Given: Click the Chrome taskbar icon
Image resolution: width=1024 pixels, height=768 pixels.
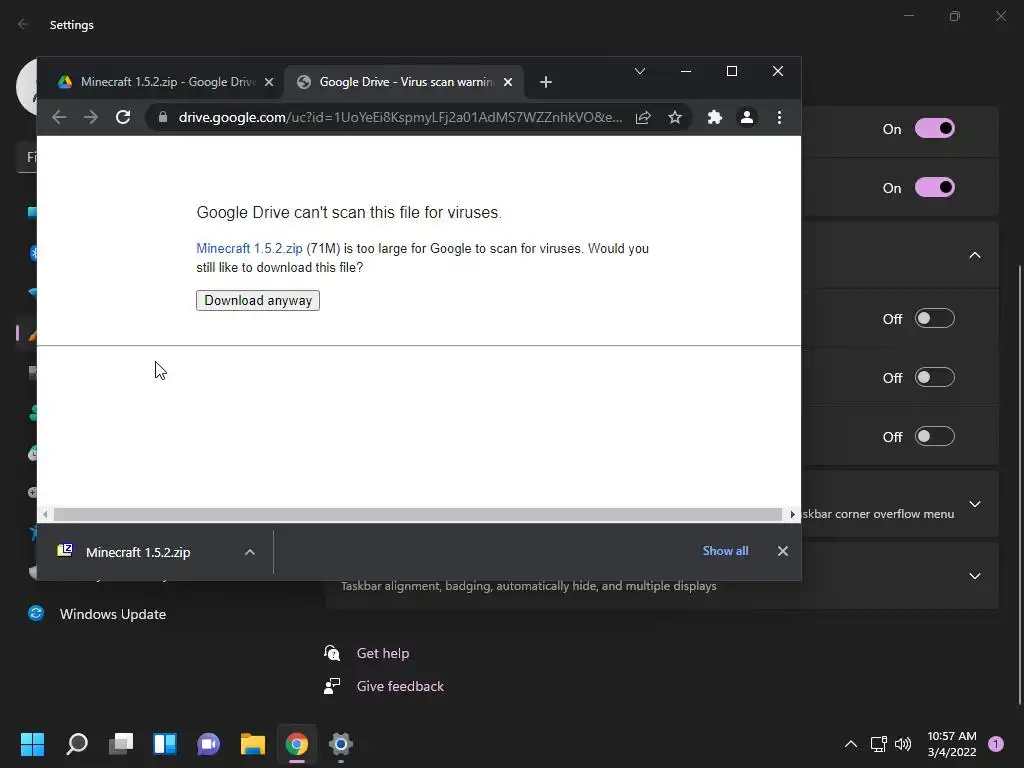Looking at the screenshot, I should click(296, 744).
